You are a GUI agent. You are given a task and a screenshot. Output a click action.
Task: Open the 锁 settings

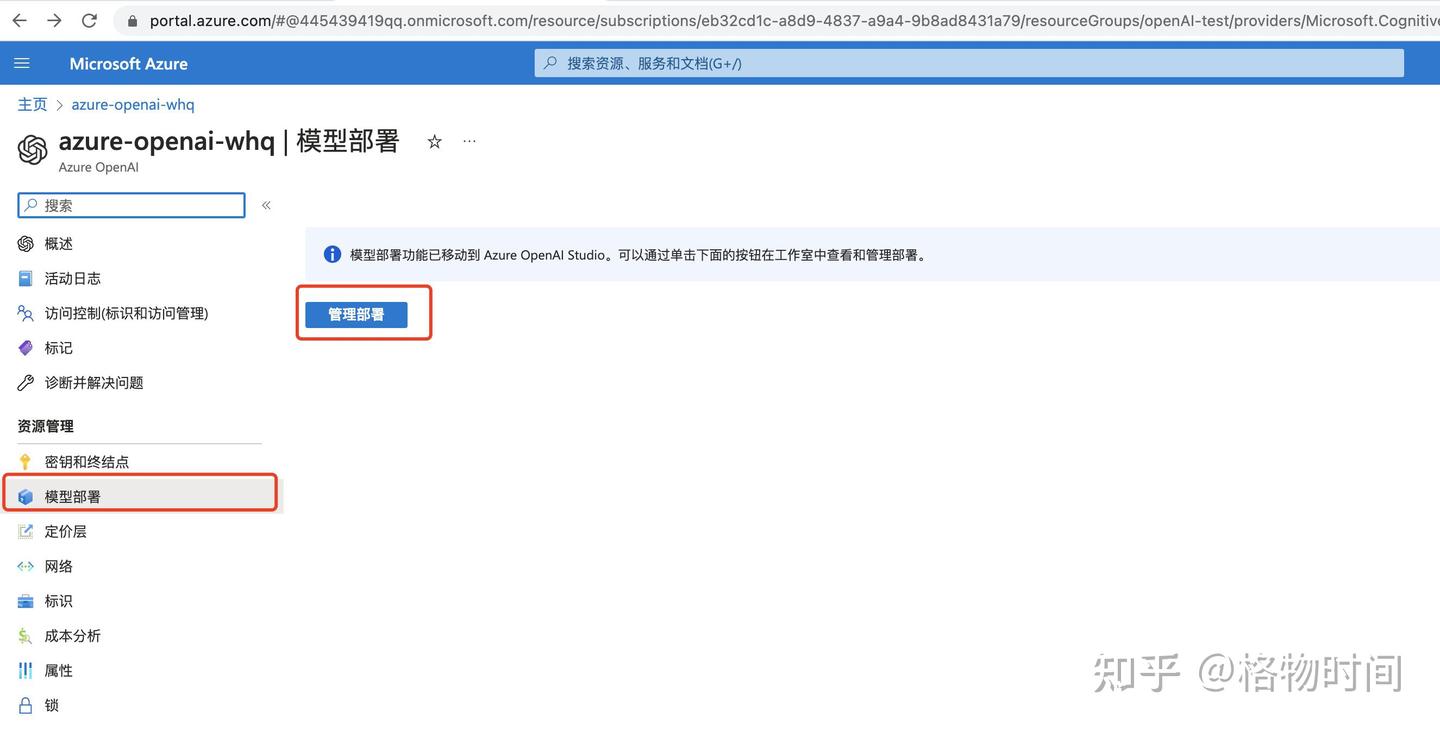[51, 704]
